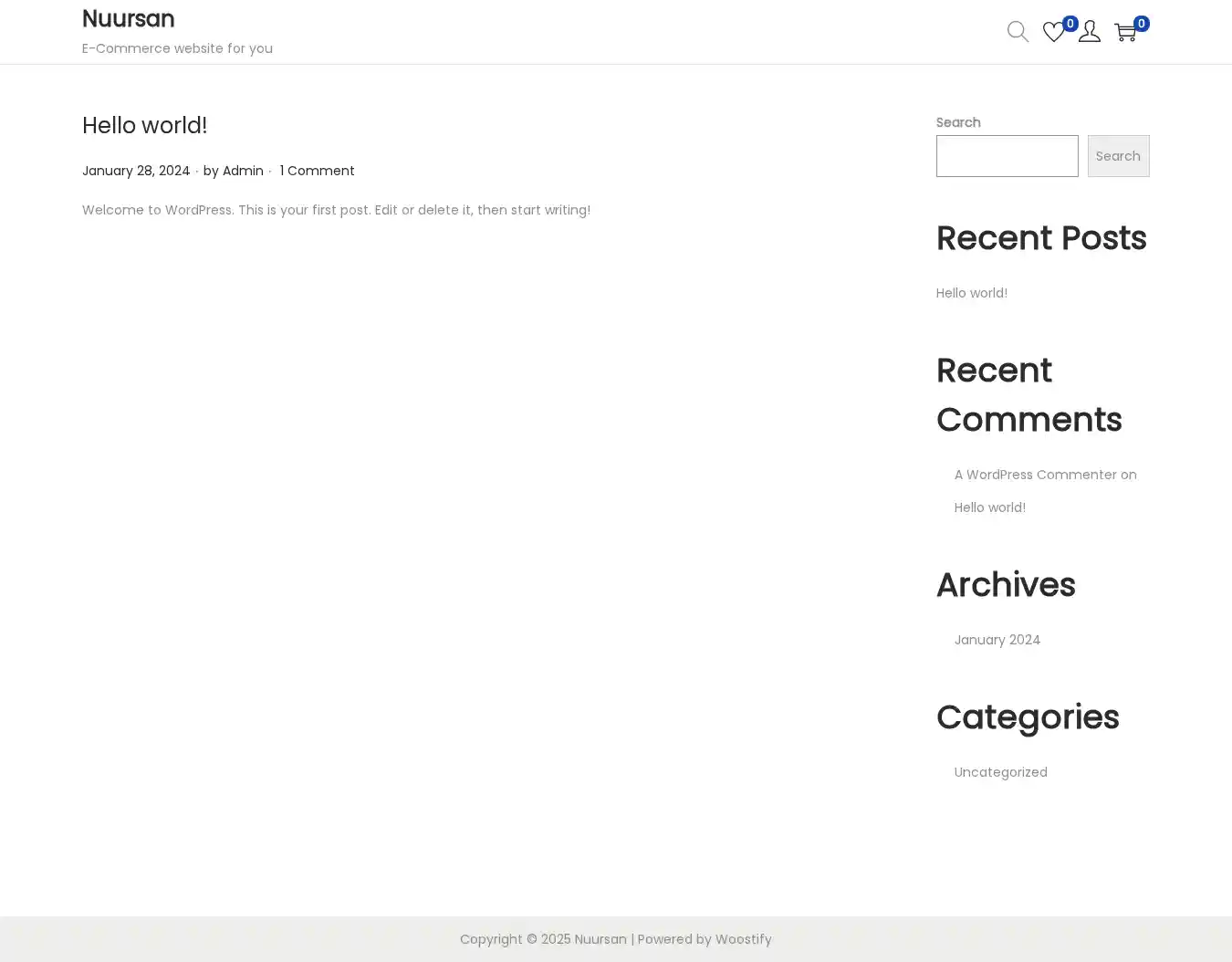
Task: Select the January 2024 archive
Action: 997,640
